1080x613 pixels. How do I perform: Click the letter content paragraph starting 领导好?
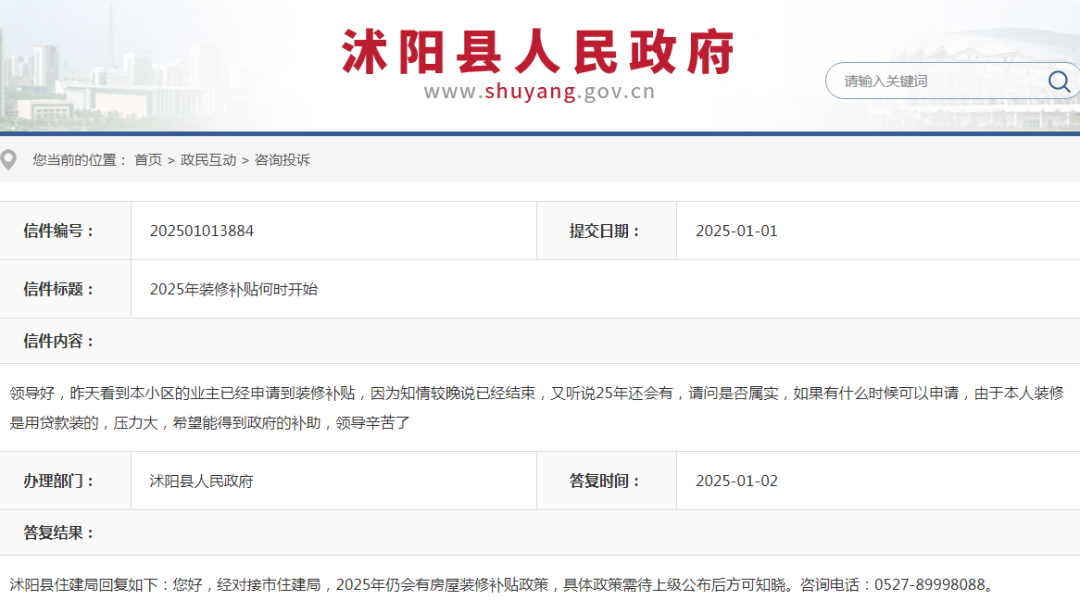click(x=537, y=408)
